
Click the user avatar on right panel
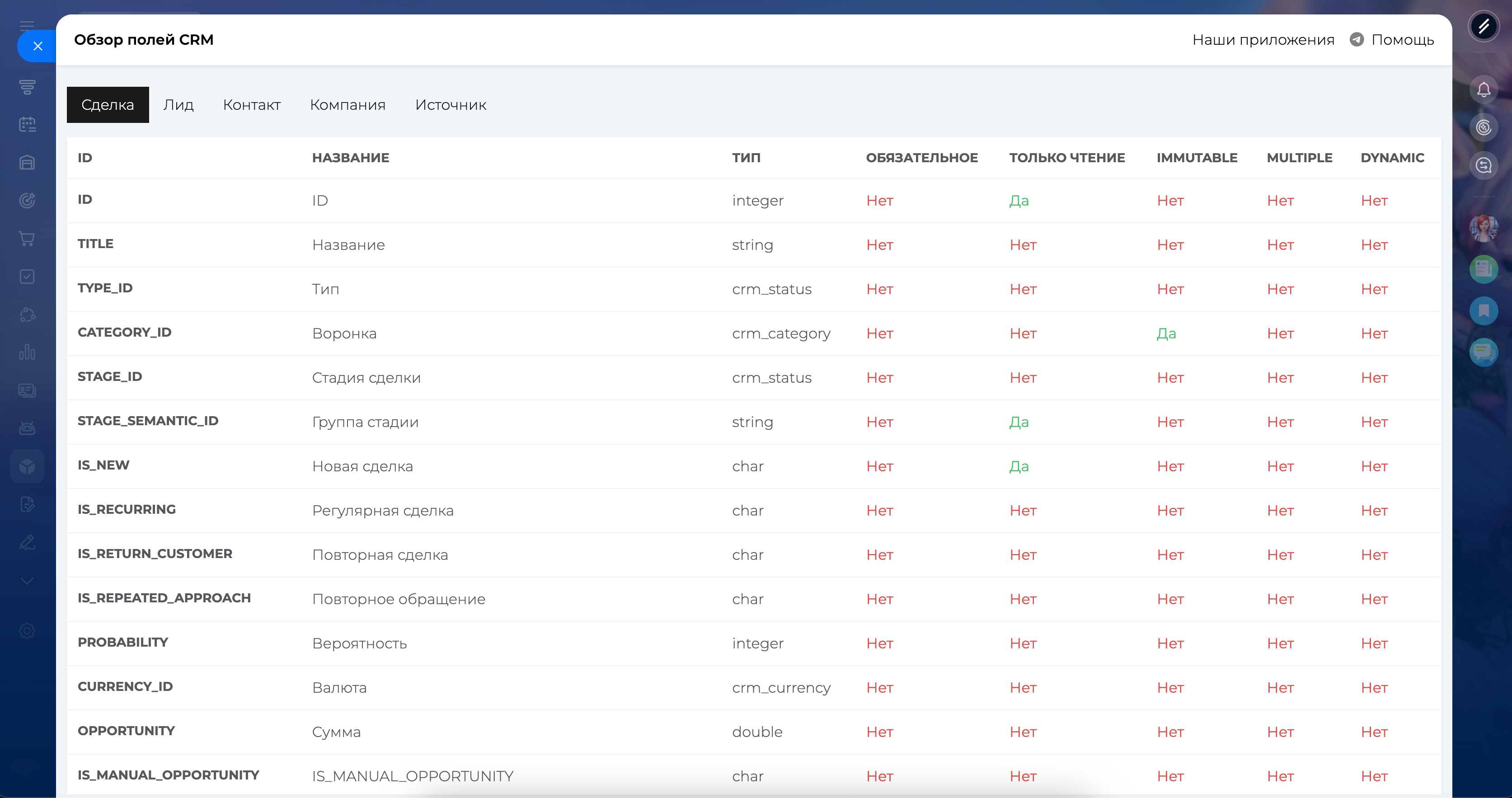[1483, 228]
